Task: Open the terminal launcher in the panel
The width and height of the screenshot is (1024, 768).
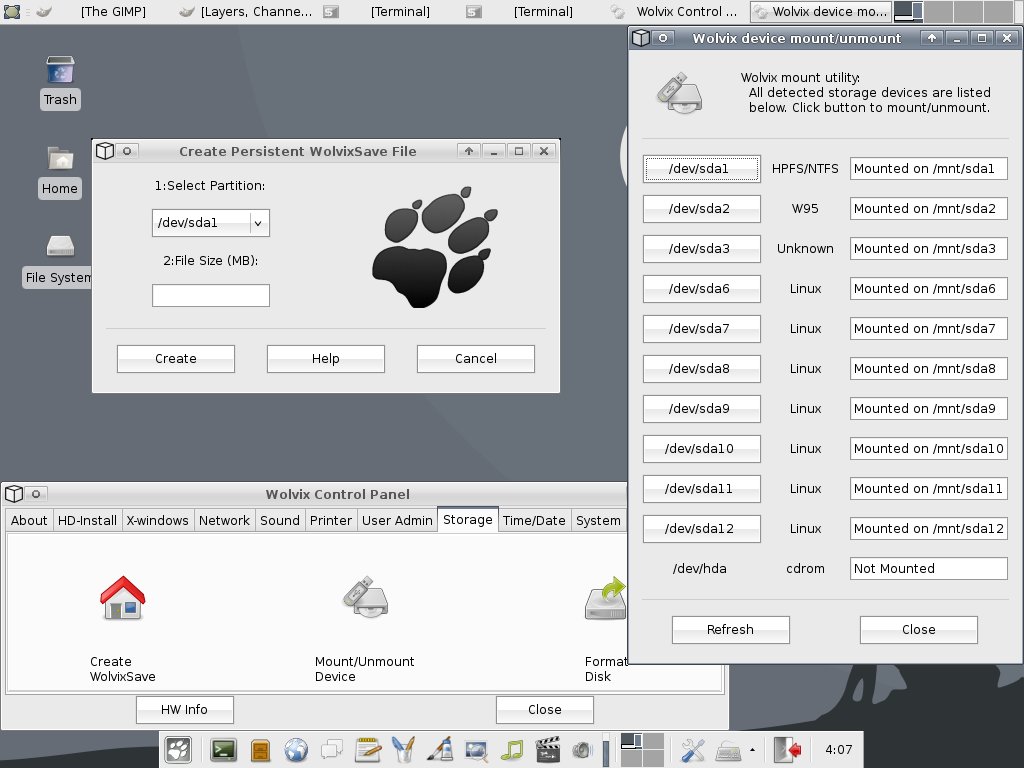Action: point(223,750)
